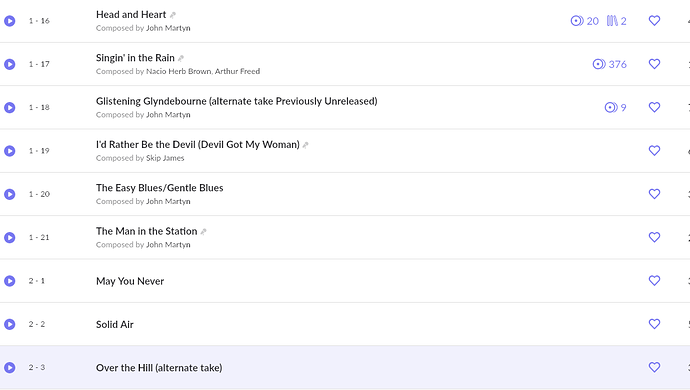Play Singin' in the Rain
The image size is (690, 390).
[x=10, y=64]
